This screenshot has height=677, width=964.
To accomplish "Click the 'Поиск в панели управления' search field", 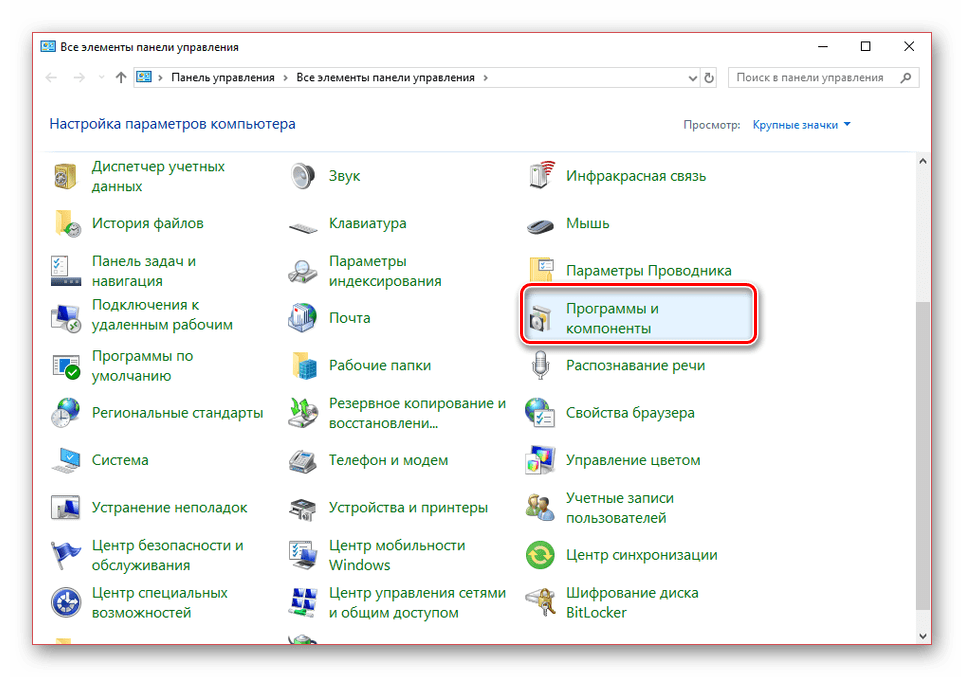I will pos(823,78).
